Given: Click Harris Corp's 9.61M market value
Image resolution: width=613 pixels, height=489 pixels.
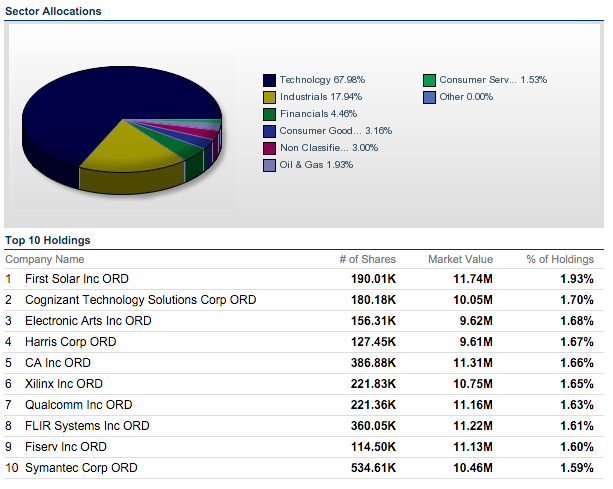Looking at the screenshot, I should click(x=476, y=342).
